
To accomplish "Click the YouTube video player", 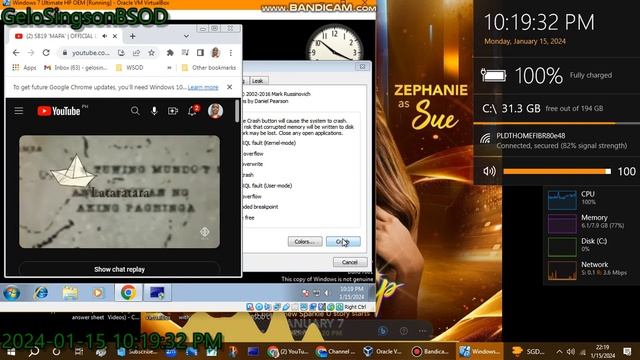I will tap(119, 191).
